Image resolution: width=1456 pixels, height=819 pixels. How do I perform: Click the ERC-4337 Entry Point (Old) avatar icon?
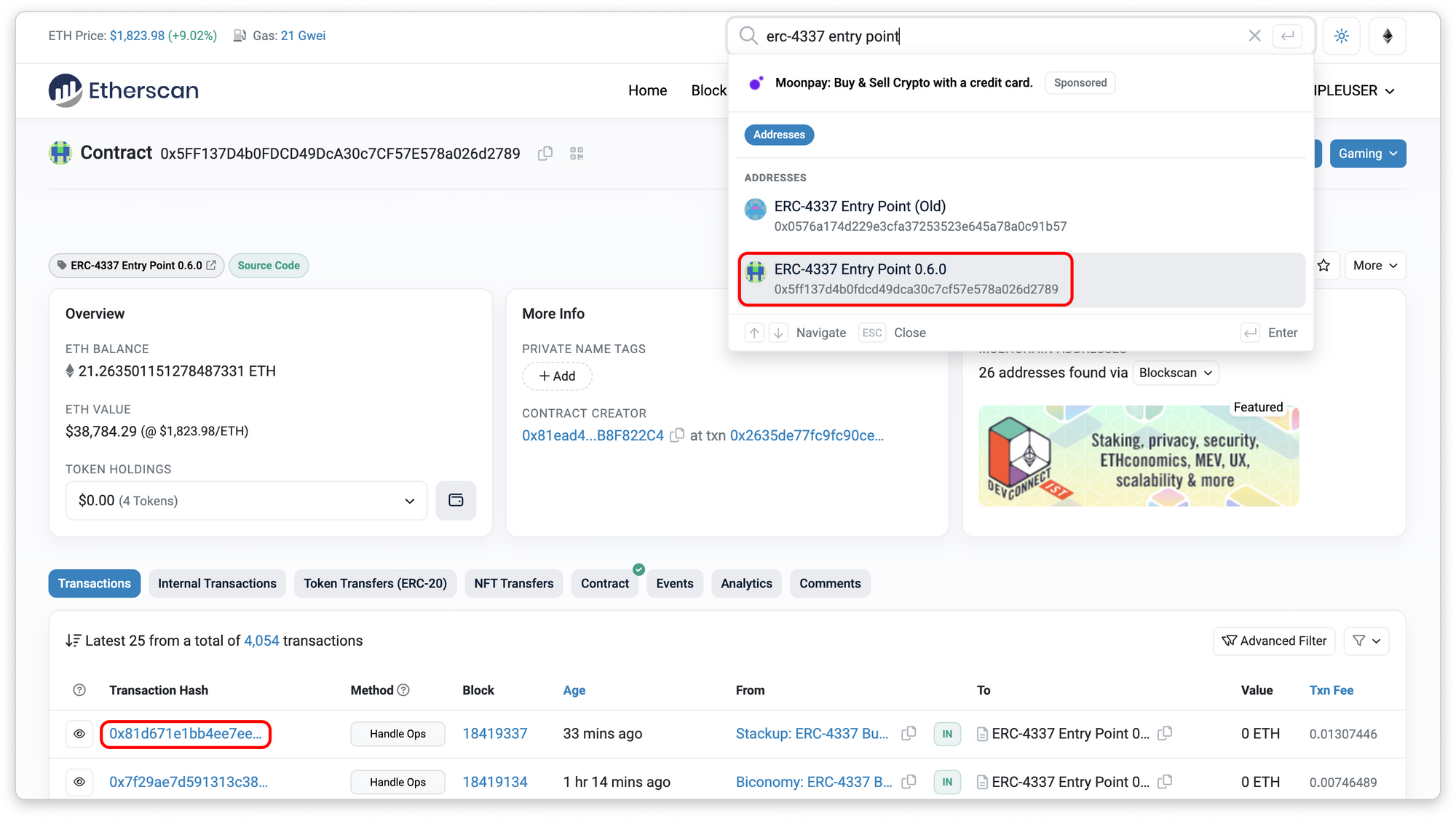click(756, 210)
